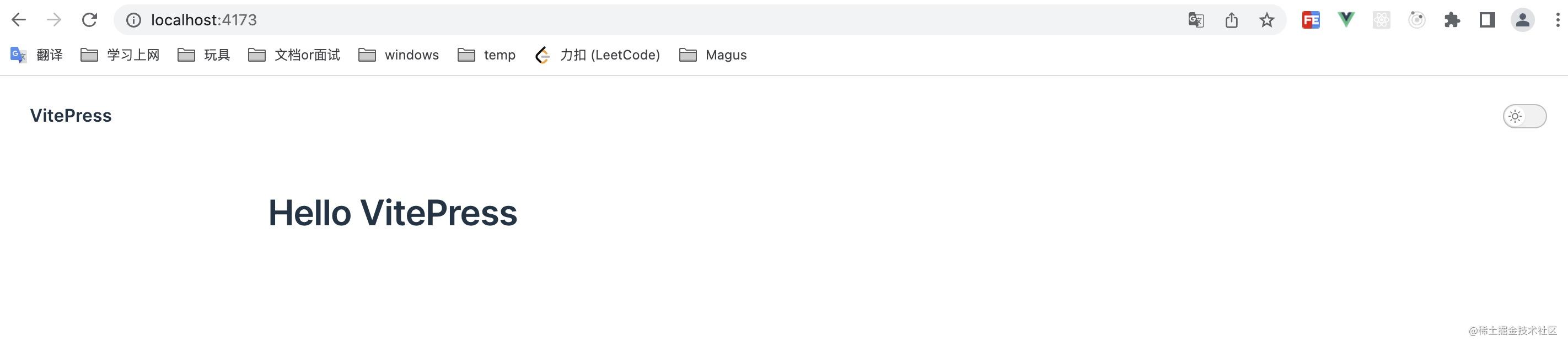Click the localhost:4173 address bar
This screenshot has height=347, width=1568.
[609, 20]
